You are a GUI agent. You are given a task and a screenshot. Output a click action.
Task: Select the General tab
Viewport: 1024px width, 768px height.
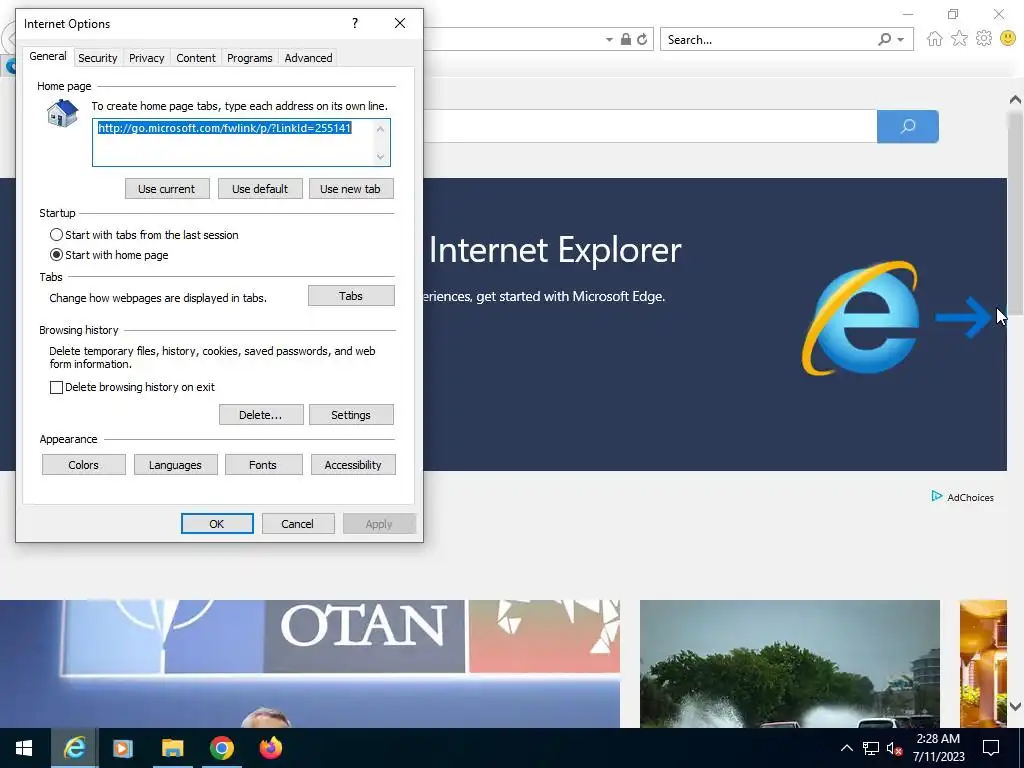[48, 56]
